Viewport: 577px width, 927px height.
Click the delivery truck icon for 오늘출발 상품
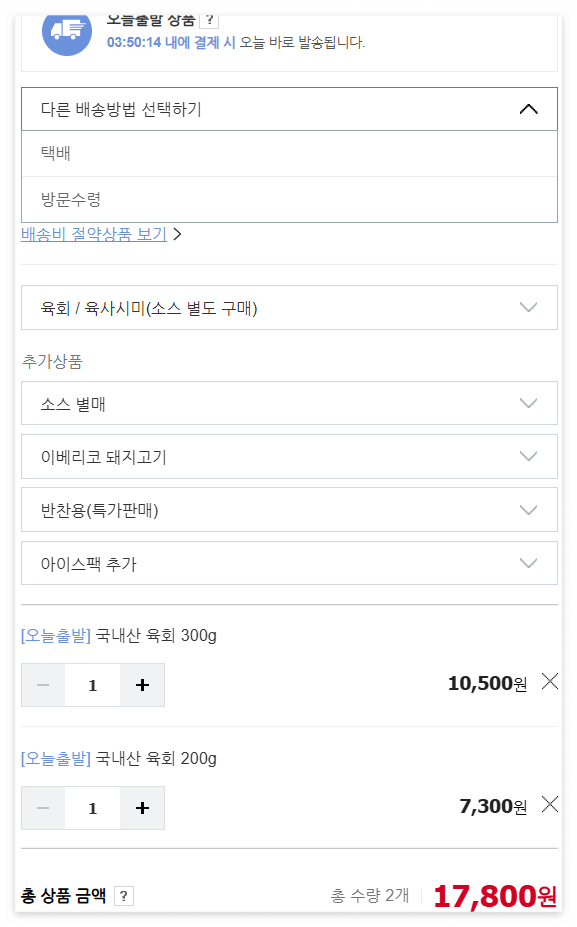click(x=66, y=33)
